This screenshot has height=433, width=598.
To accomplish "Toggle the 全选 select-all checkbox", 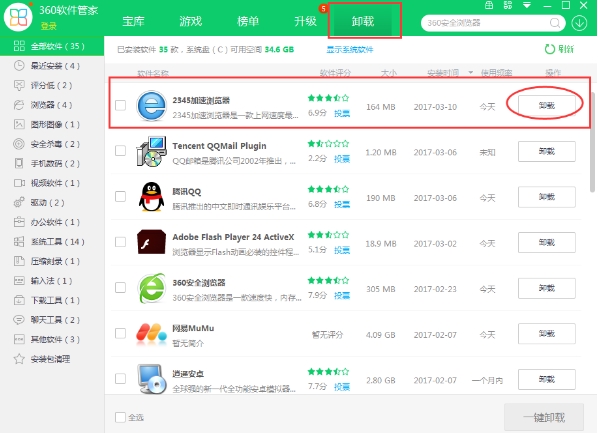I will point(121,417).
